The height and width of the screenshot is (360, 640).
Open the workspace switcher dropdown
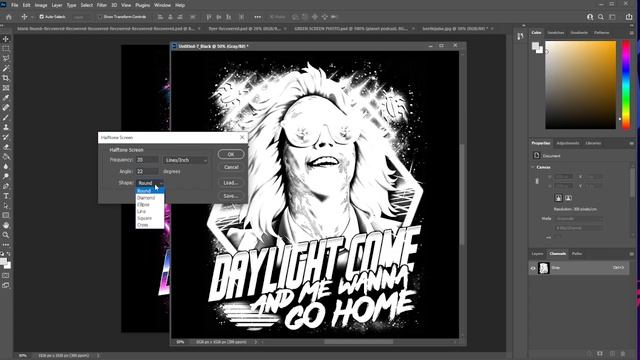(x=613, y=17)
